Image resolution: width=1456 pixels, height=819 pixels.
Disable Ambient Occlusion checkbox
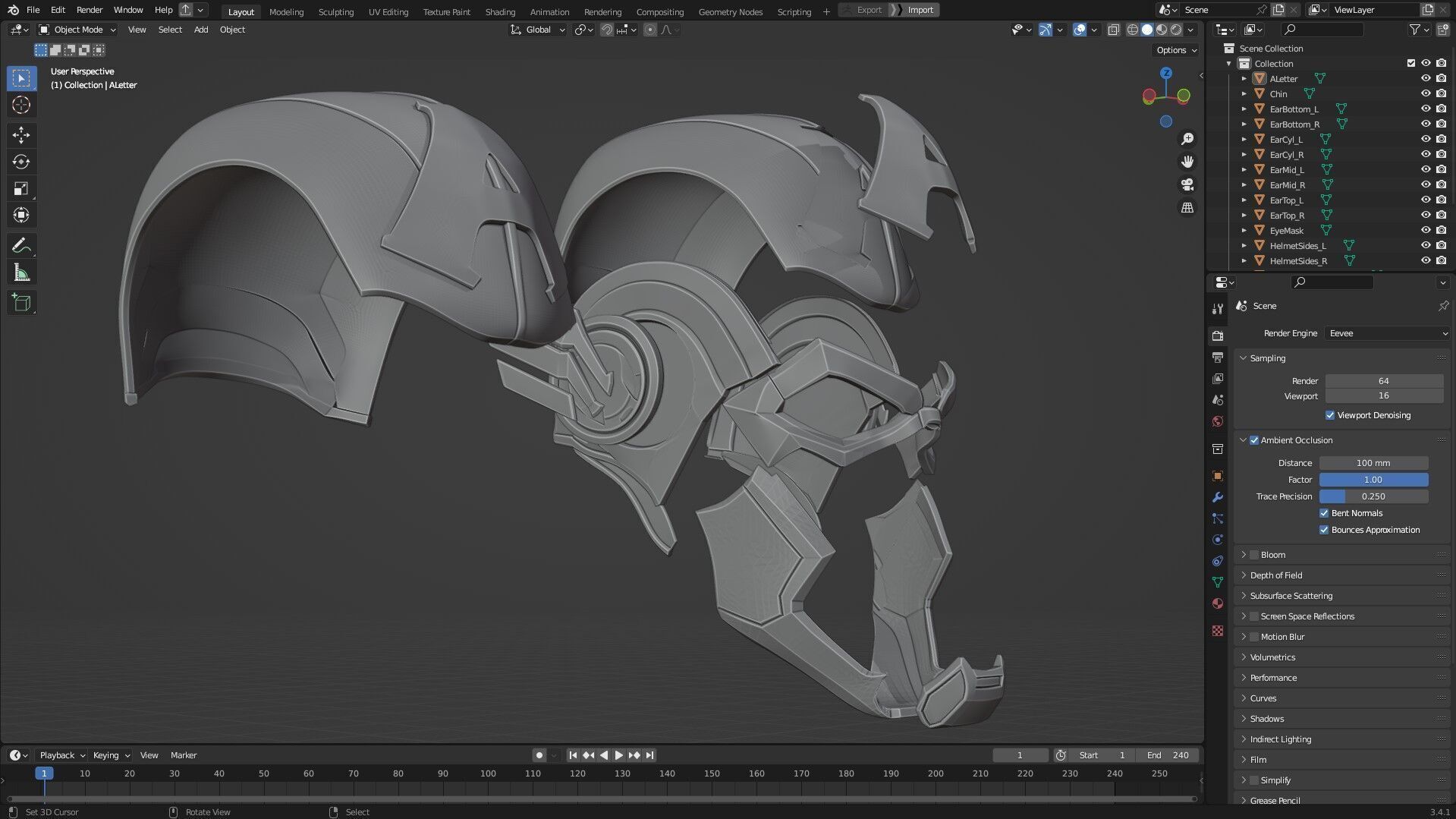(x=1254, y=440)
